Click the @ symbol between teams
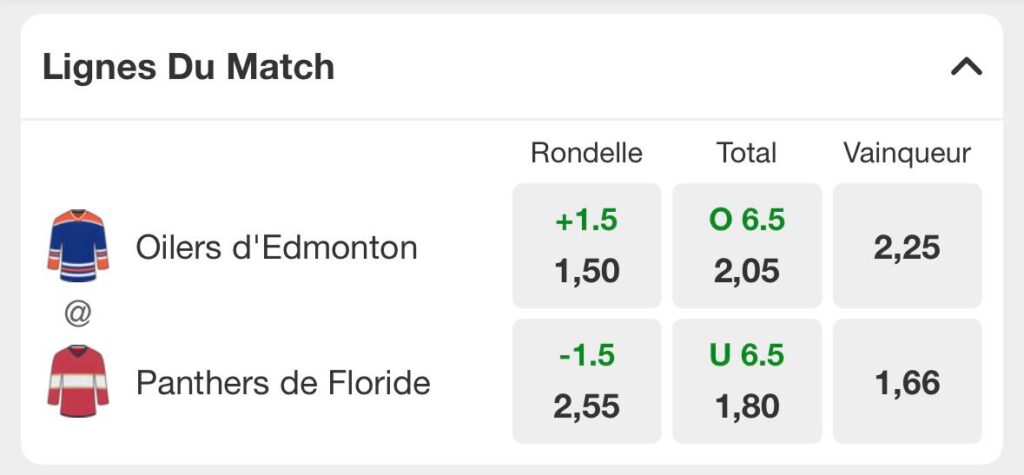This screenshot has width=1024, height=475. coord(78,314)
